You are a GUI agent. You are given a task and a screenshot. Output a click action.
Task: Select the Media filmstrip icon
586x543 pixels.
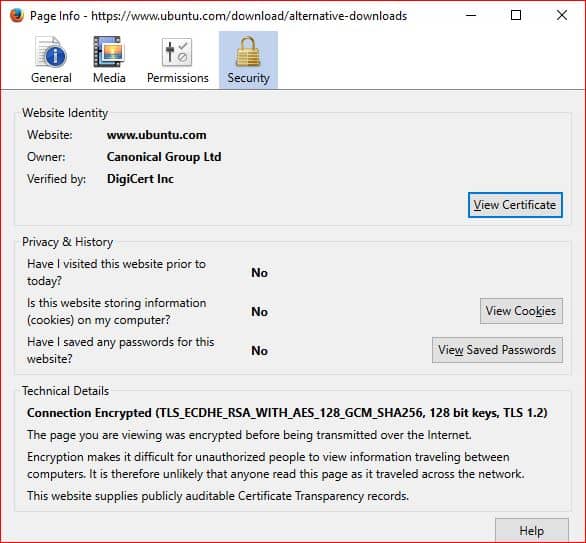[x=109, y=52]
